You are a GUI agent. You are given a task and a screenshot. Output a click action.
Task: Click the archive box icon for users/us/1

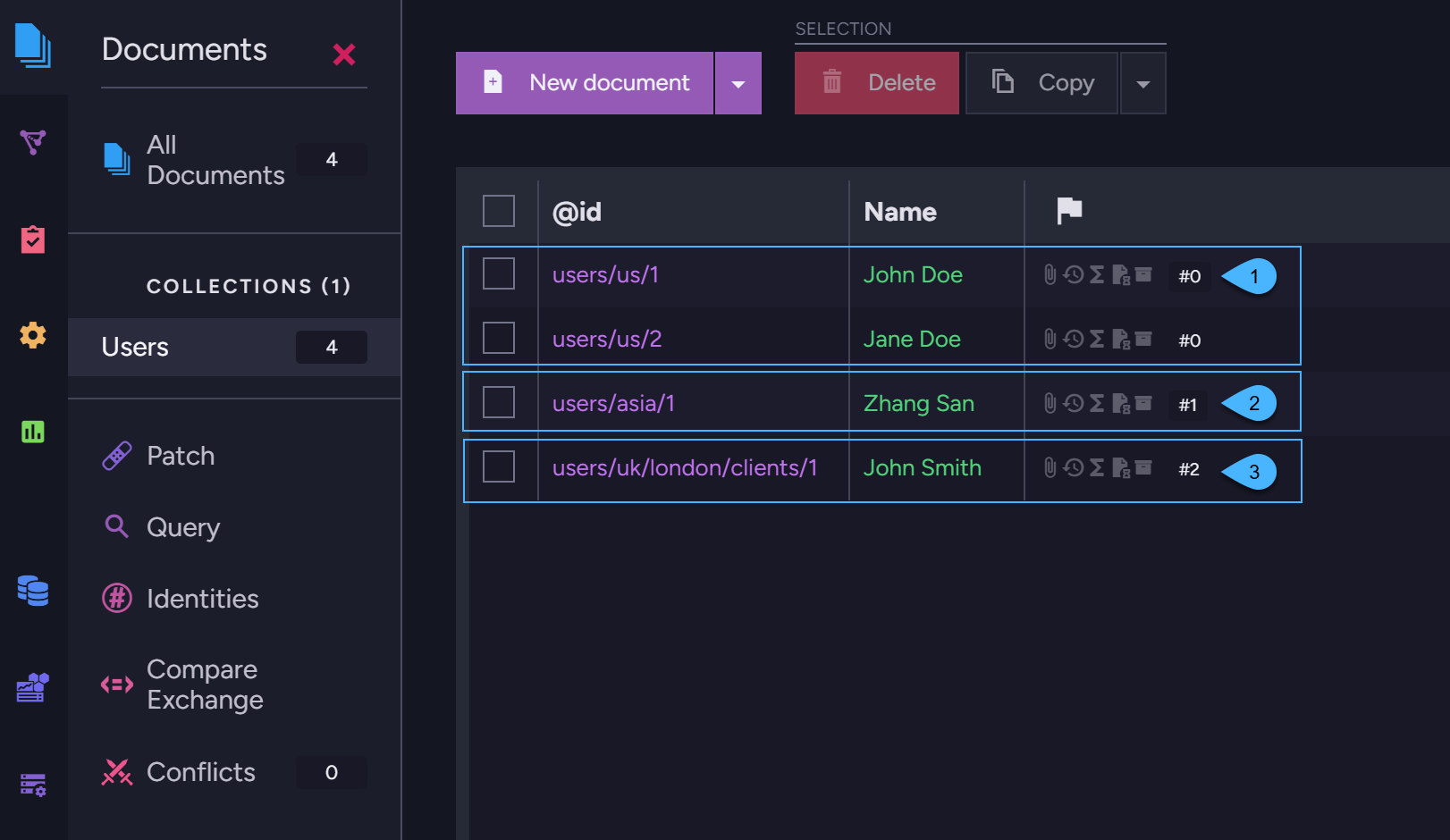1143,273
